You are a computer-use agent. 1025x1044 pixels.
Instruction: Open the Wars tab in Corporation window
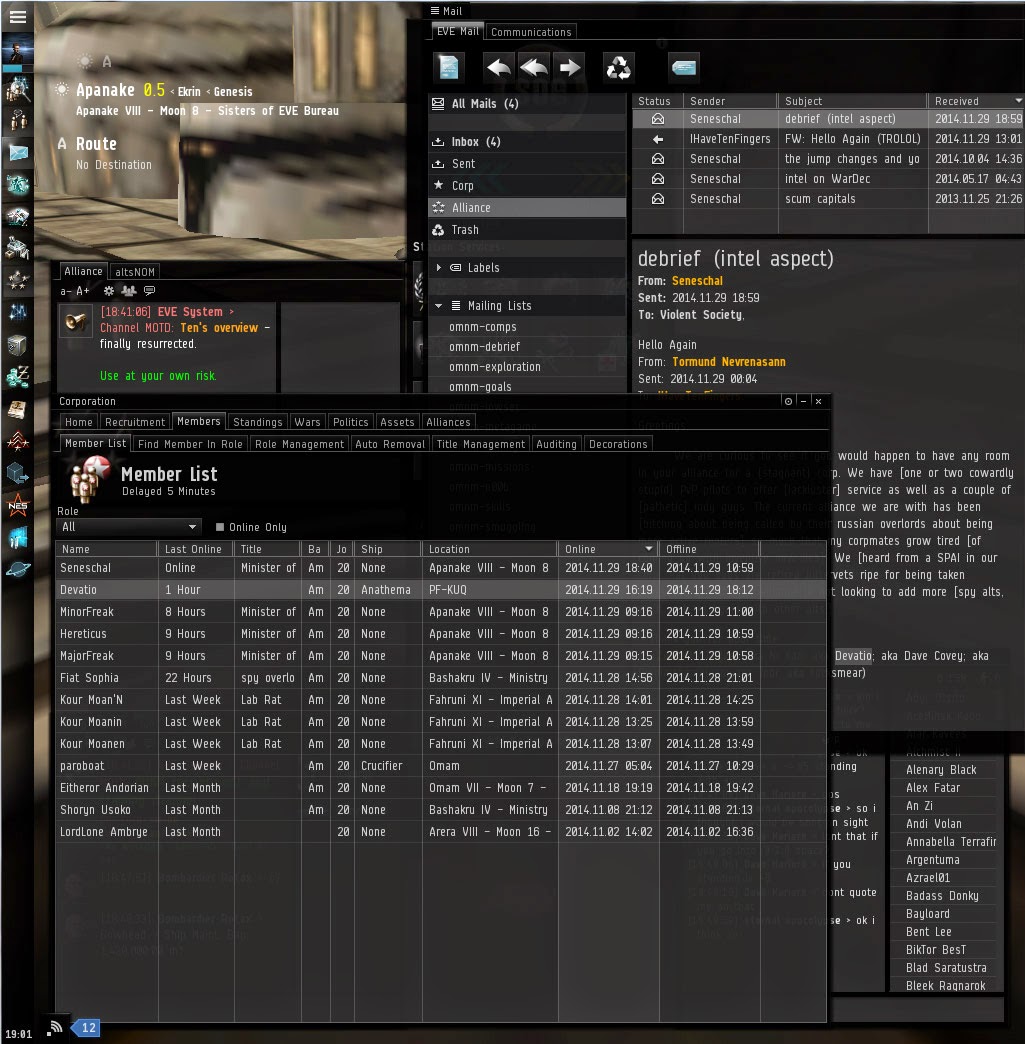pyautogui.click(x=307, y=422)
